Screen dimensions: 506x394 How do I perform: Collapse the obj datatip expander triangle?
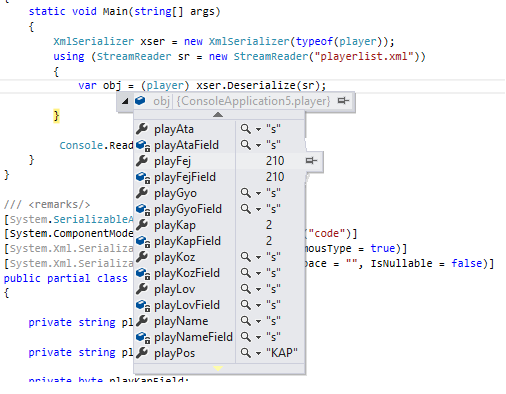coord(125,101)
